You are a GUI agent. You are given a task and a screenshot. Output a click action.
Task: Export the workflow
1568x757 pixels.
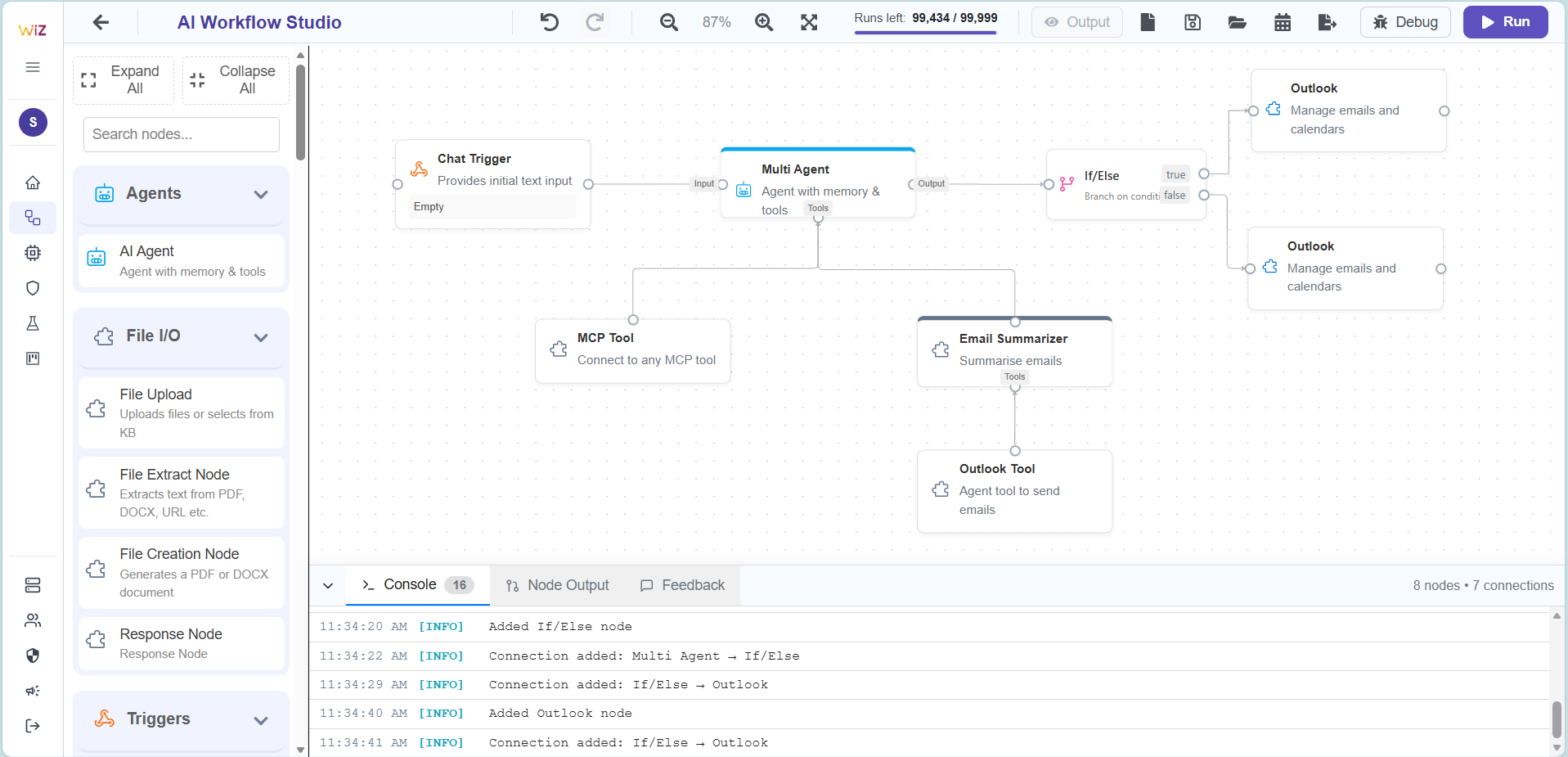point(1327,22)
